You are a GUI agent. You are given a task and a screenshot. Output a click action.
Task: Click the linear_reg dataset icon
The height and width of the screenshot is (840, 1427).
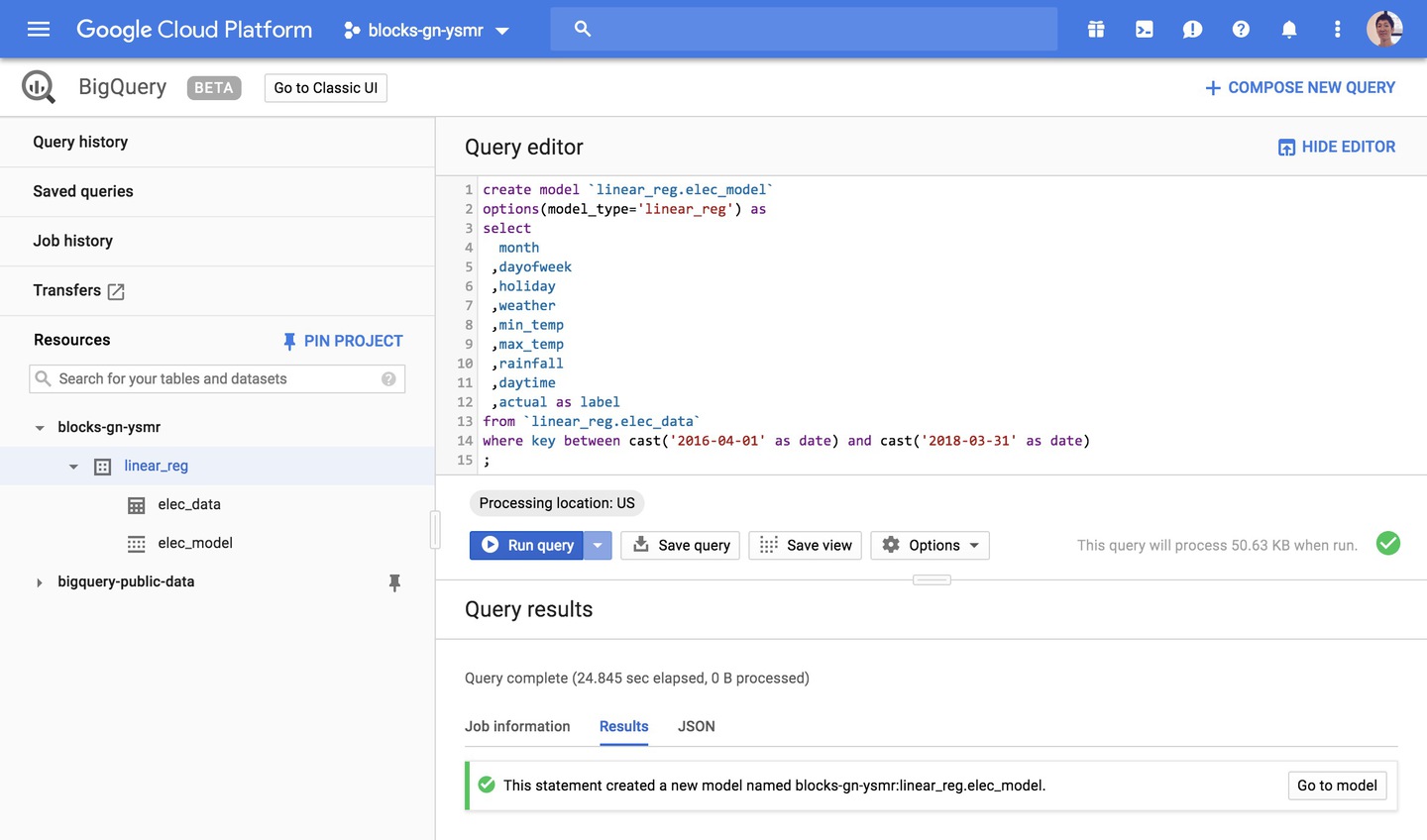102,467
